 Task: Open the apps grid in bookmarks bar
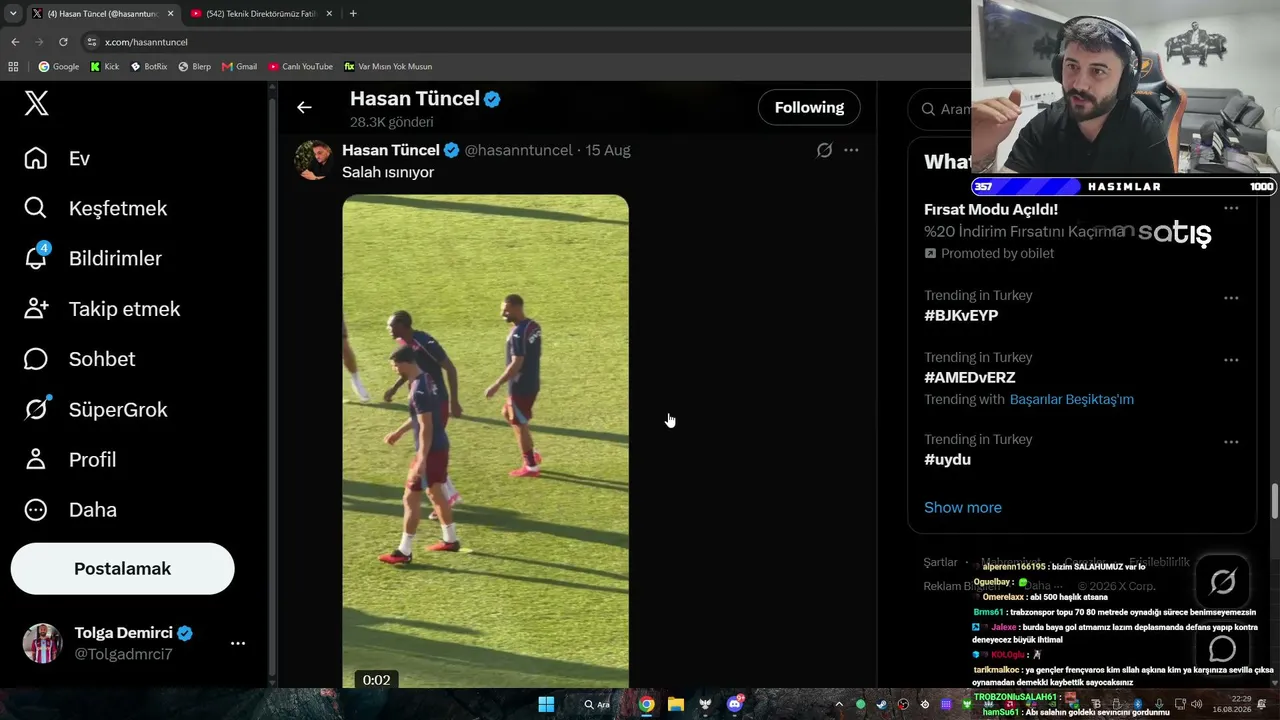[13, 67]
